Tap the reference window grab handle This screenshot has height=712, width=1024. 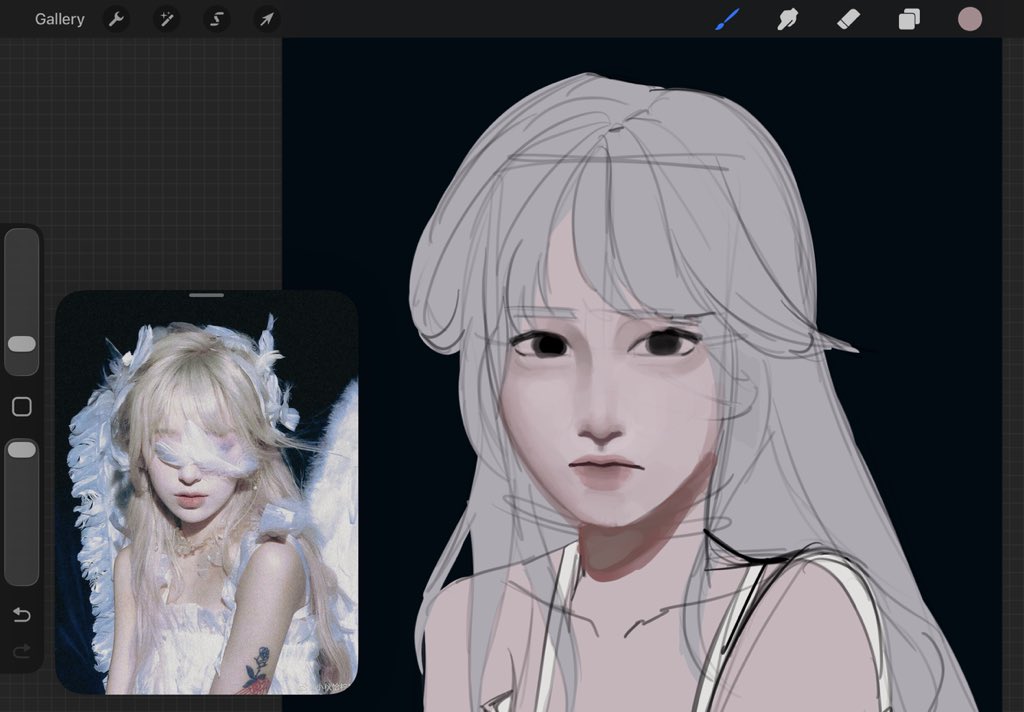point(206,295)
